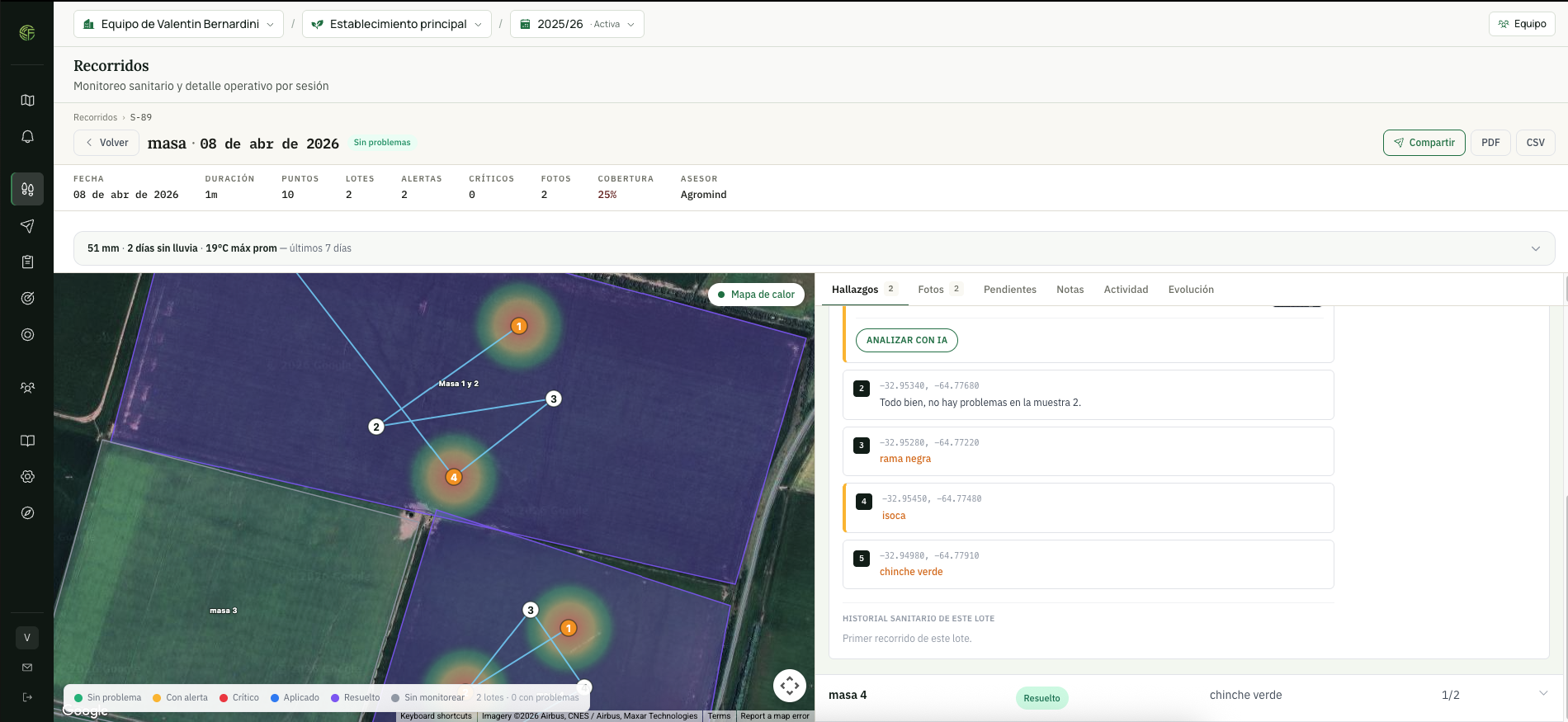Screen dimensions: 1568x722
Task: Open Establecimiento principal dropdown
Action: click(x=397, y=24)
